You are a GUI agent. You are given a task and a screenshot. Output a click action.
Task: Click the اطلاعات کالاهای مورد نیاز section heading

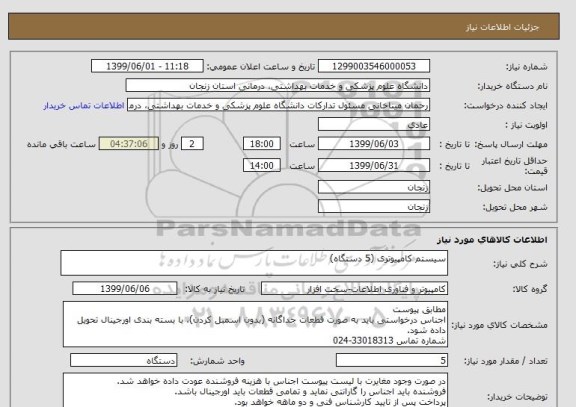[x=492, y=240]
